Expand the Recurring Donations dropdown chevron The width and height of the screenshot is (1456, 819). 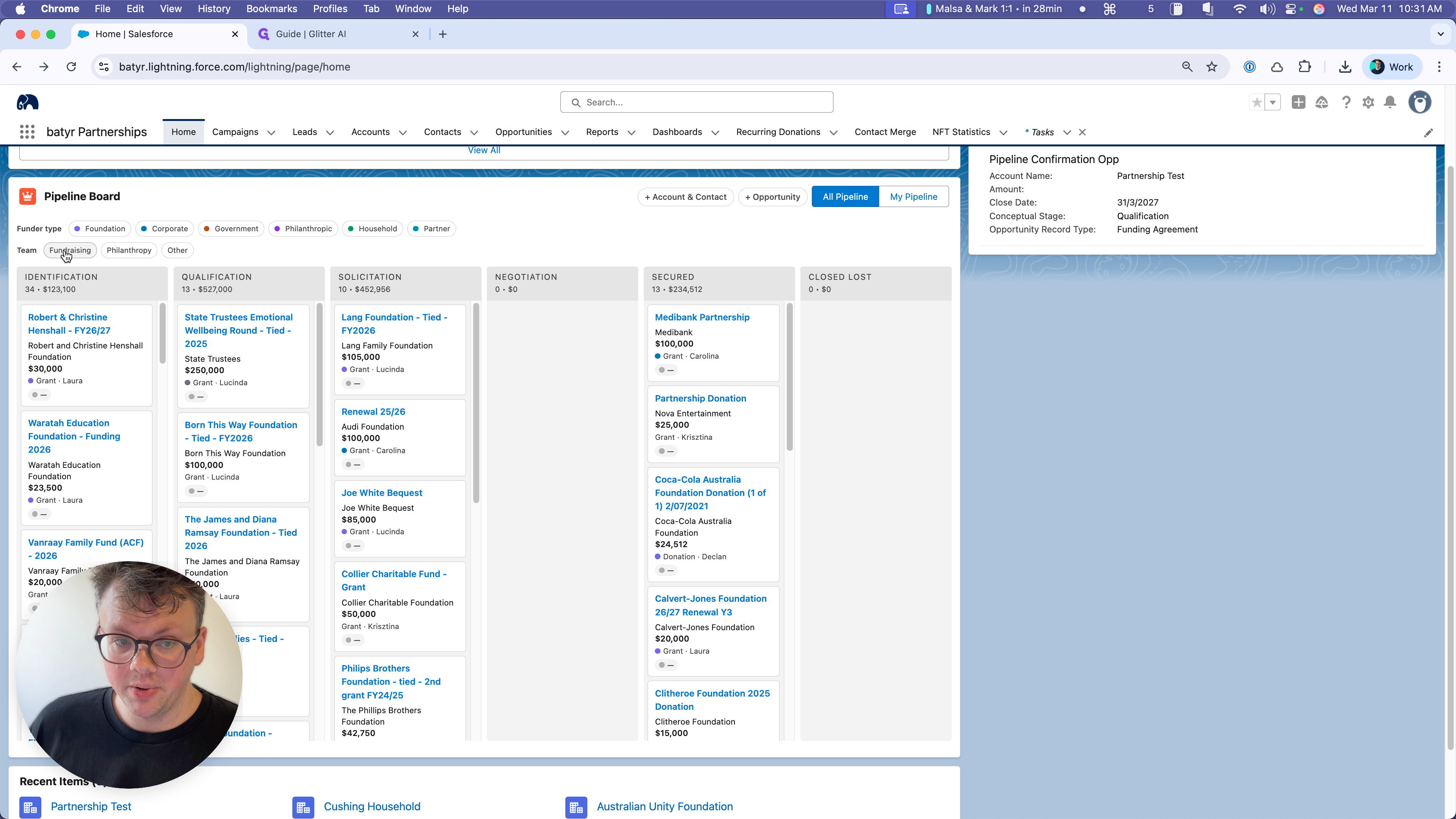tap(833, 133)
